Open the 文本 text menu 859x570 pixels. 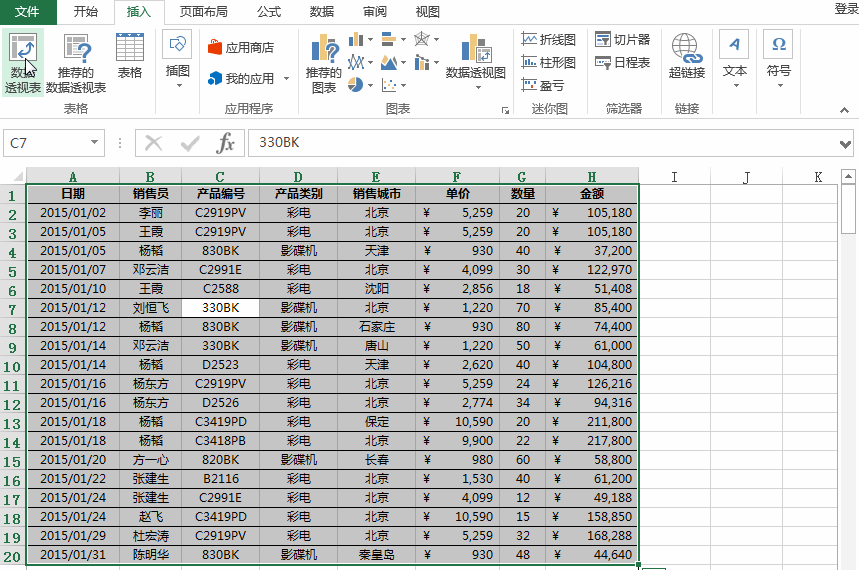(x=735, y=60)
